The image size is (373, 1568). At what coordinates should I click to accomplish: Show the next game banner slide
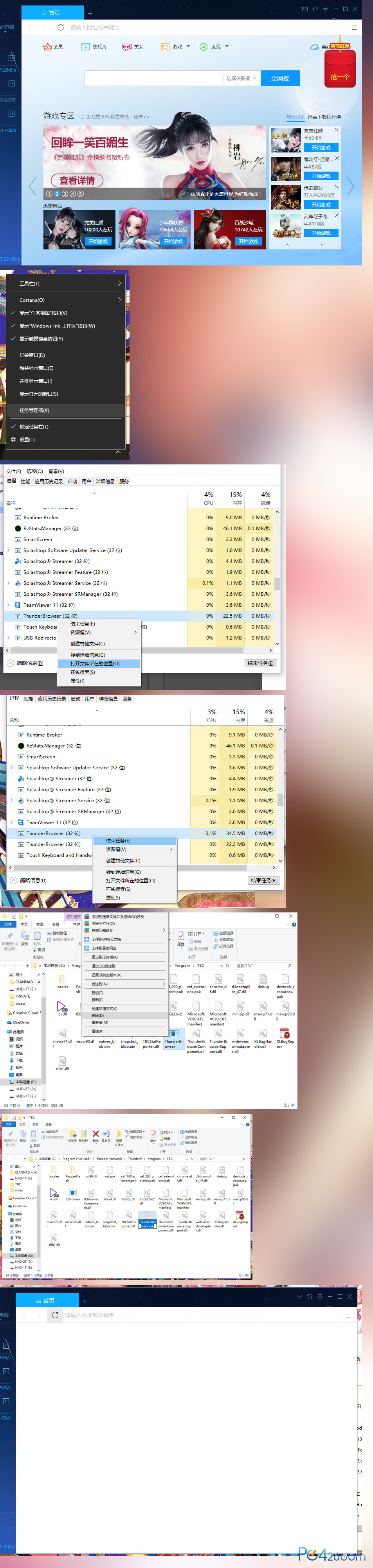click(350, 186)
